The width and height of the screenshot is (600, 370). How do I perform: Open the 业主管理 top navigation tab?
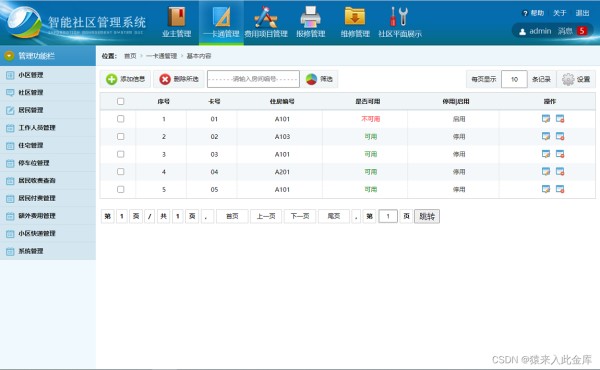(x=176, y=22)
